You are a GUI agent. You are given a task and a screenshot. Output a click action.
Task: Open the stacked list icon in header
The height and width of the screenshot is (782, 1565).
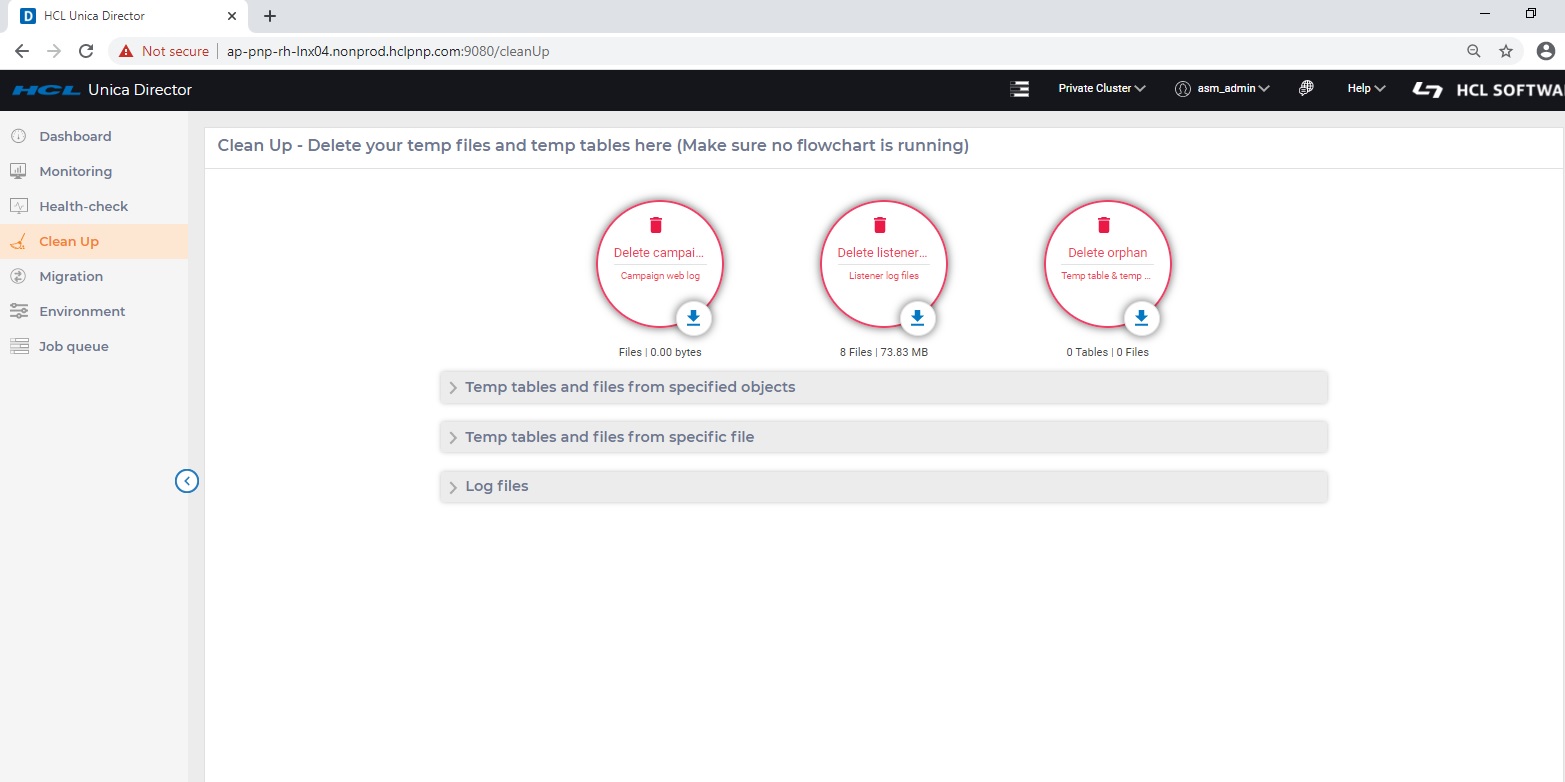(1019, 89)
